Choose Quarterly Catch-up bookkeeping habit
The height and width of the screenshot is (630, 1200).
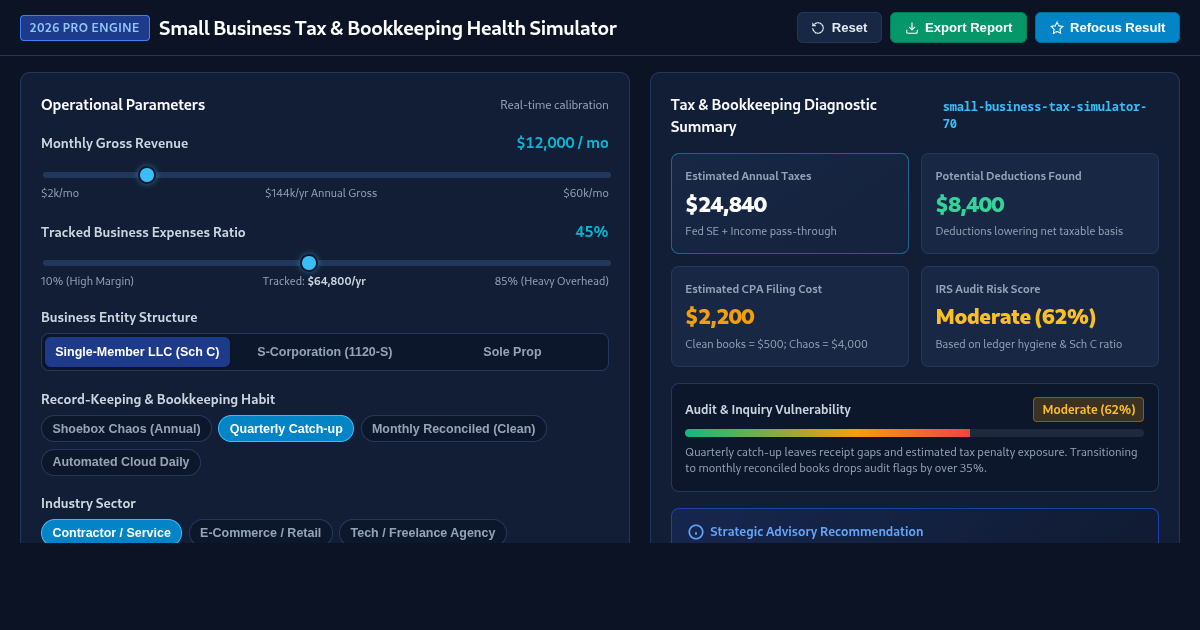coord(286,429)
